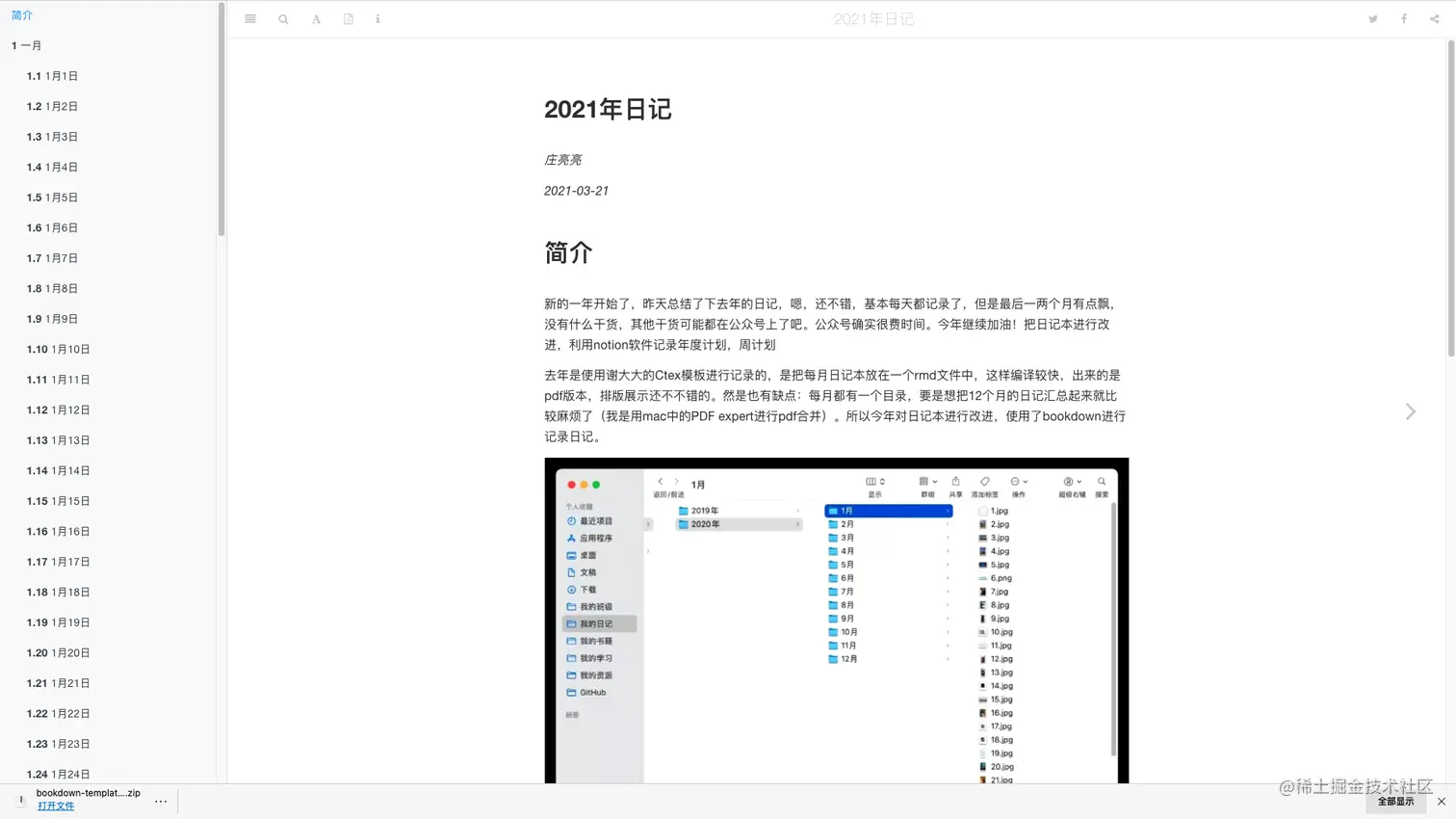This screenshot has width=1456, height=819.
Task: Open the font settings panel
Action: point(316,18)
